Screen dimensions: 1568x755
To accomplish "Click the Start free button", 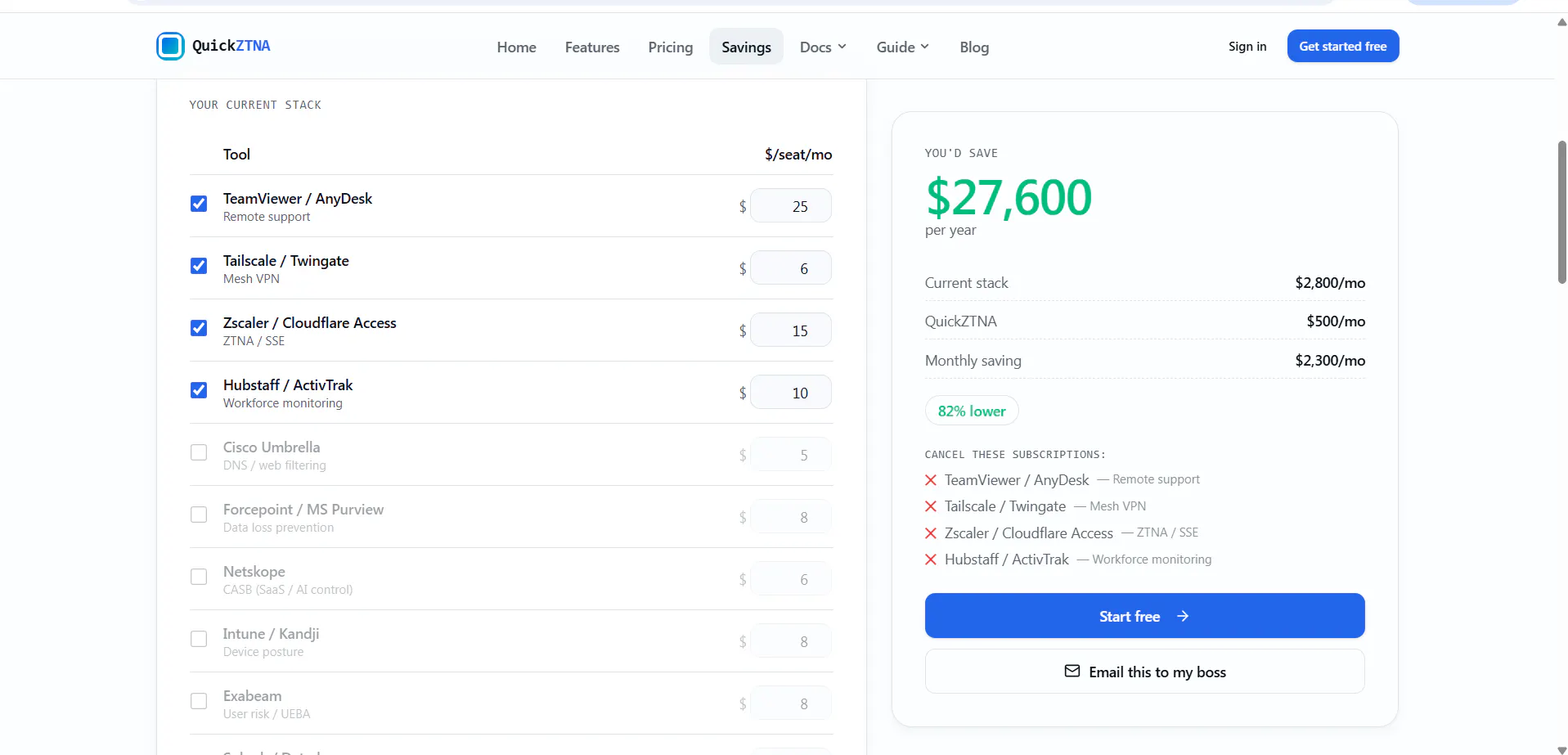I will coord(1145,616).
